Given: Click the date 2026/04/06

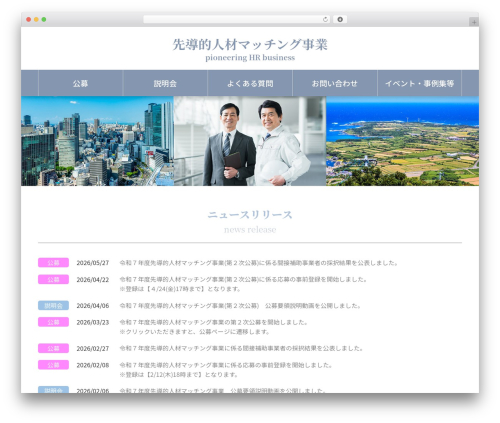Looking at the screenshot, I should pyautogui.click(x=93, y=306).
